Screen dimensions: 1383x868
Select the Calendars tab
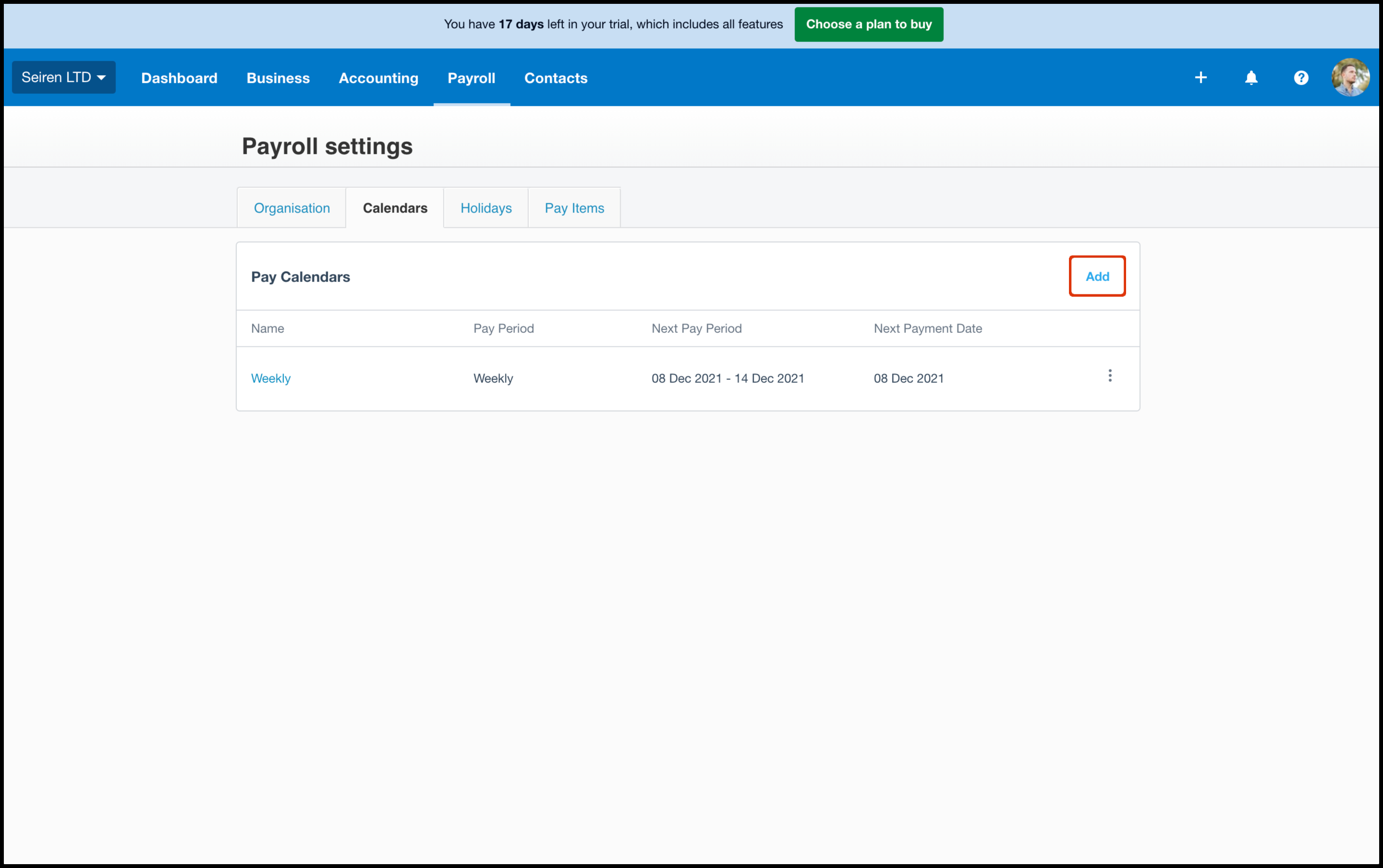395,208
